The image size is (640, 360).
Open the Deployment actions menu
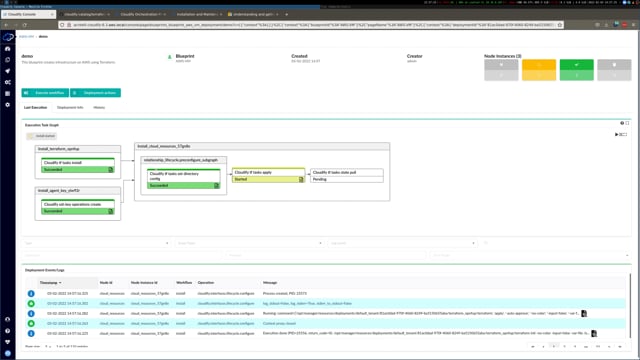click(x=96, y=93)
